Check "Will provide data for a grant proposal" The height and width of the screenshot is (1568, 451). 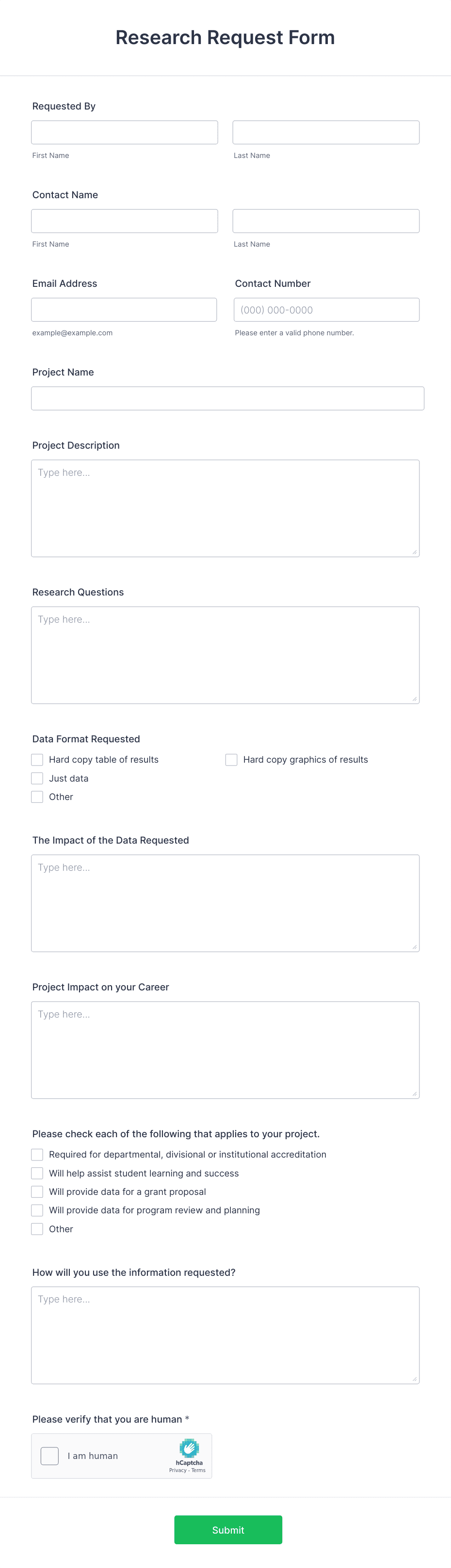click(x=37, y=1191)
